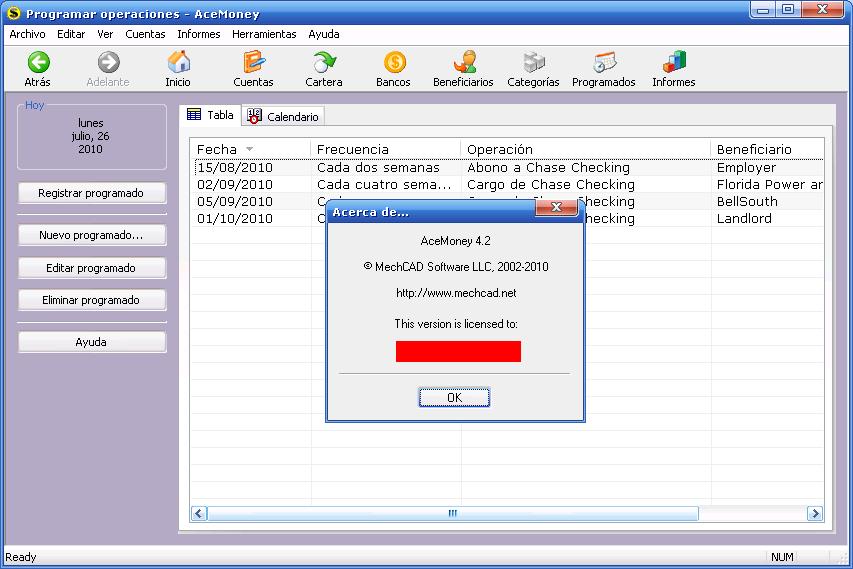
Task: Click the Cada cuatro sema... cell
Action: (x=384, y=184)
